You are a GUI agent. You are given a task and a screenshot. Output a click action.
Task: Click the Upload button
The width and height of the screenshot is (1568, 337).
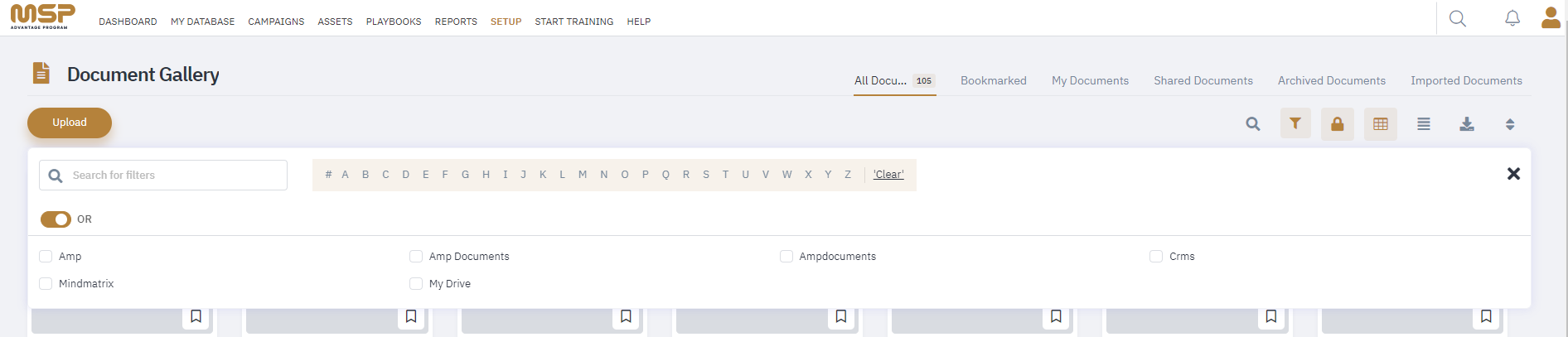tap(70, 123)
